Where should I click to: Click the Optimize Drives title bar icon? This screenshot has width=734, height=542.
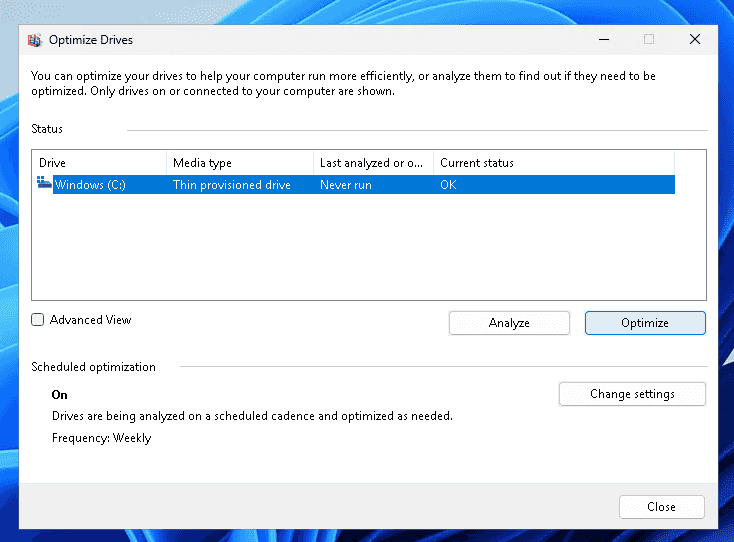(35, 40)
